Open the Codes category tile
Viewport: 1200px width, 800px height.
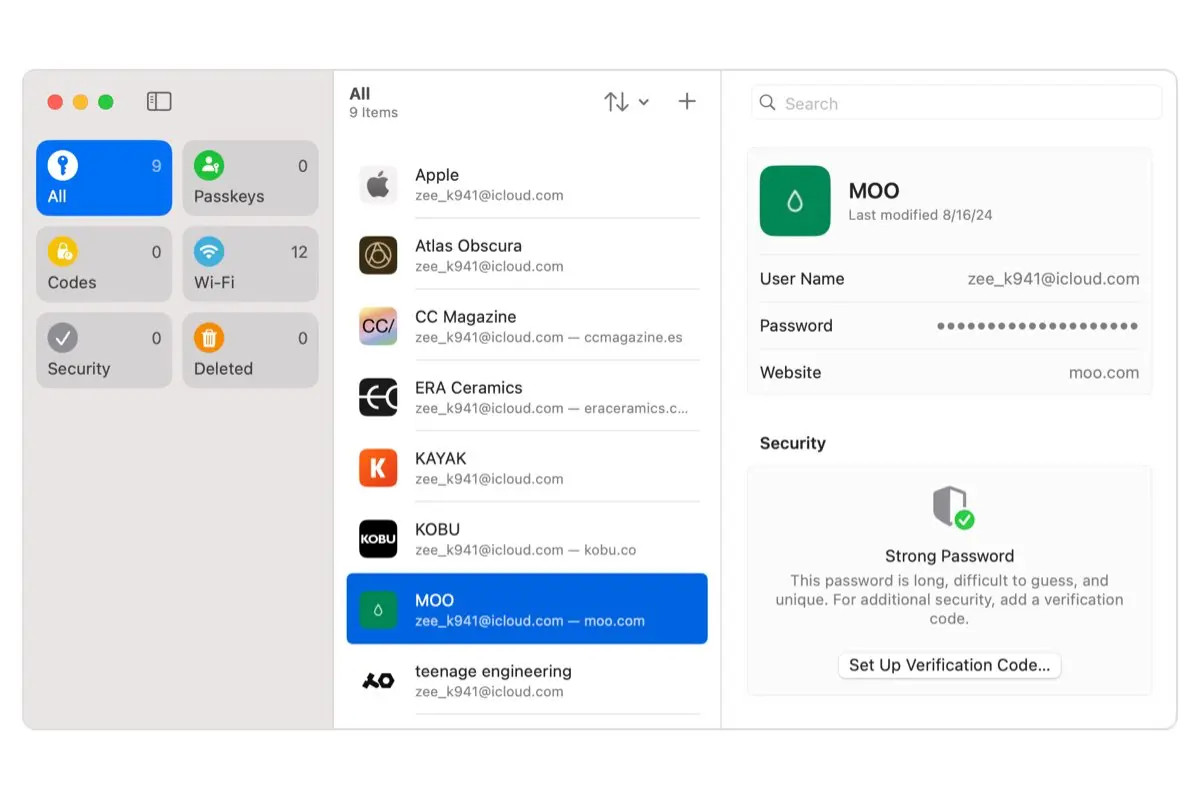pyautogui.click(x=104, y=265)
